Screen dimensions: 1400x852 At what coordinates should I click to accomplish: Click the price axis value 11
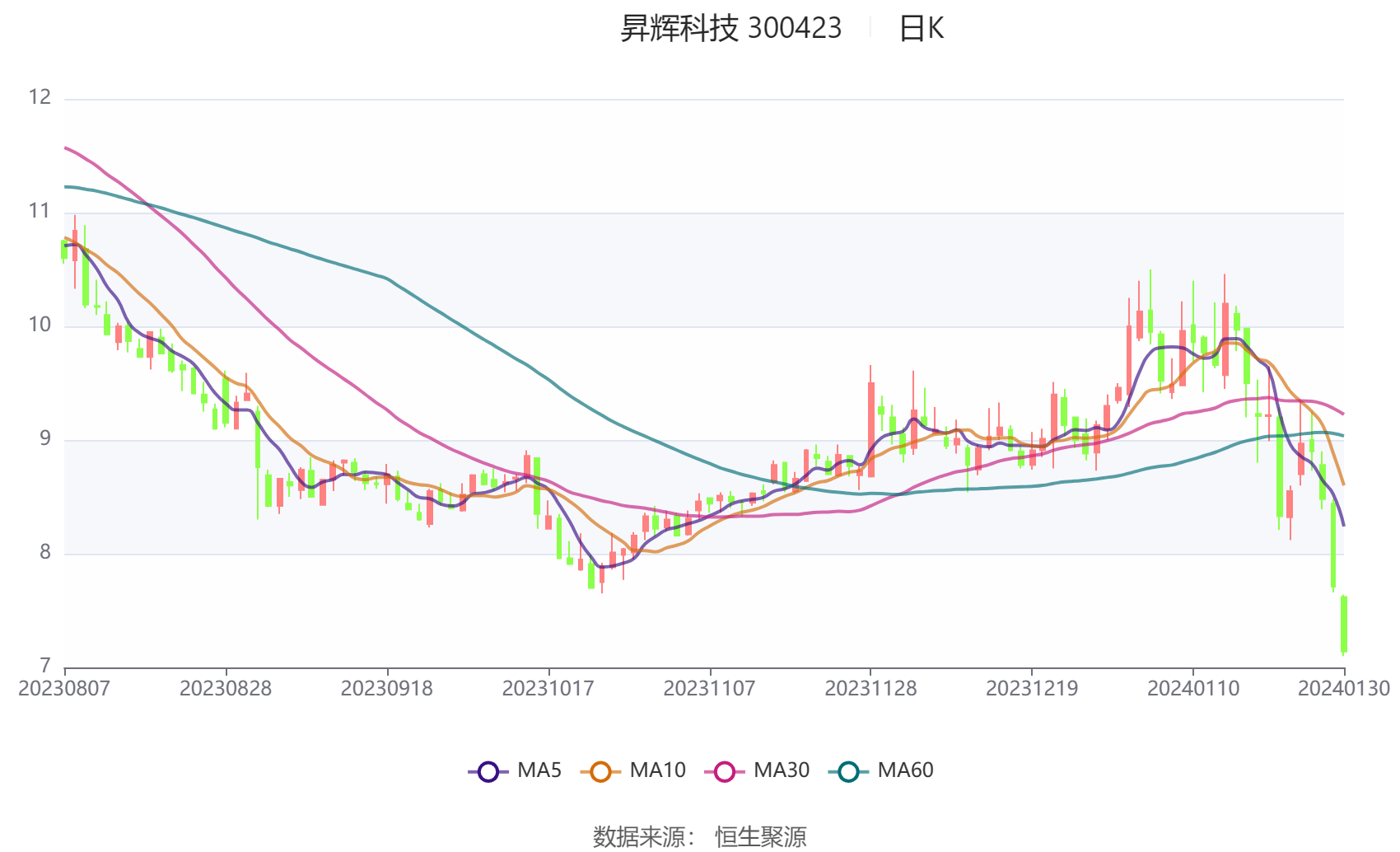[40, 211]
